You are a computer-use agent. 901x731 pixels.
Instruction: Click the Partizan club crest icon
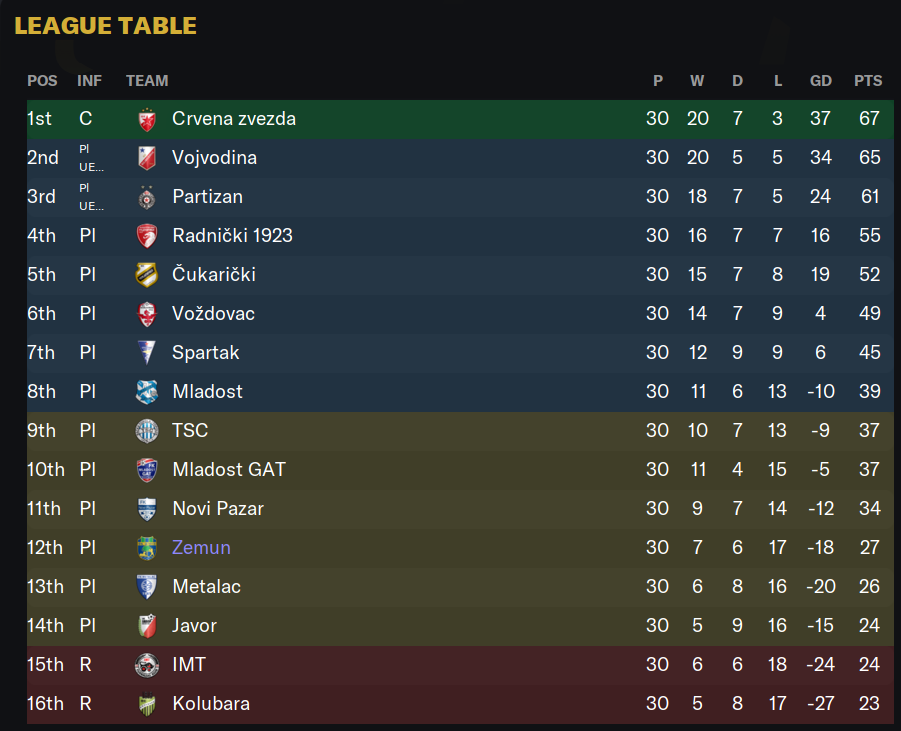pos(147,197)
